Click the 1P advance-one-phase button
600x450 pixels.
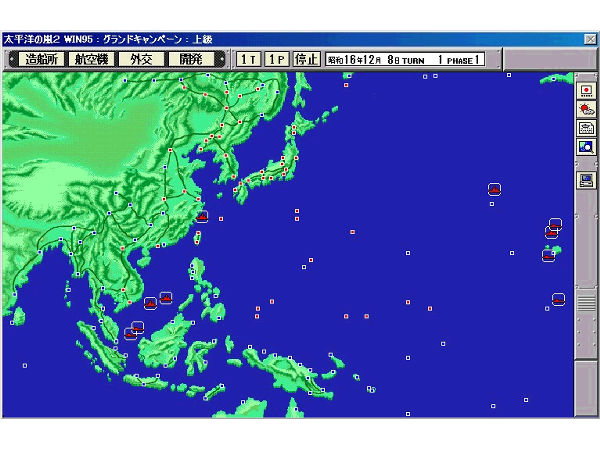pos(277,59)
